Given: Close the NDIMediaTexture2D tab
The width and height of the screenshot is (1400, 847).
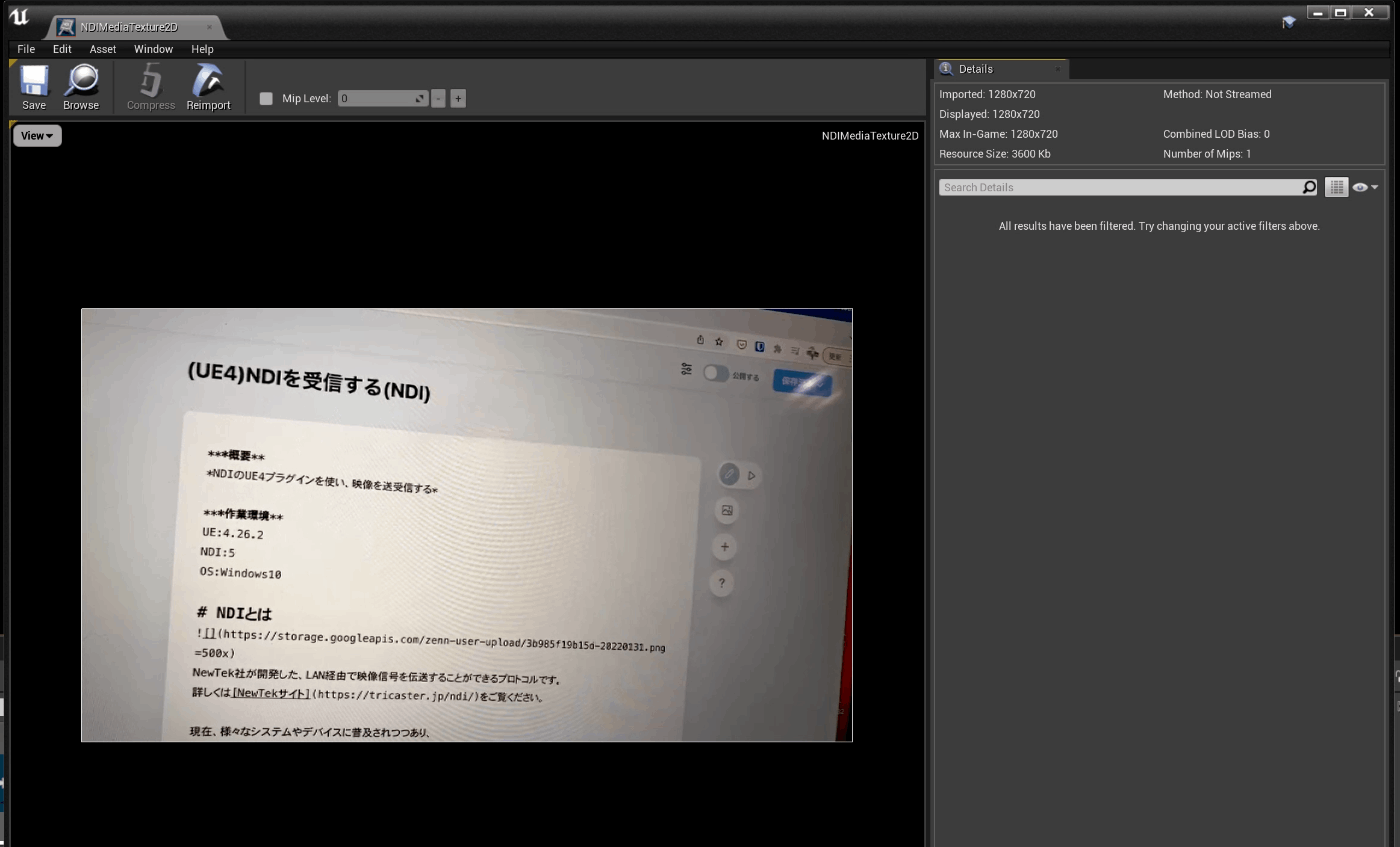Looking at the screenshot, I should click(x=209, y=27).
